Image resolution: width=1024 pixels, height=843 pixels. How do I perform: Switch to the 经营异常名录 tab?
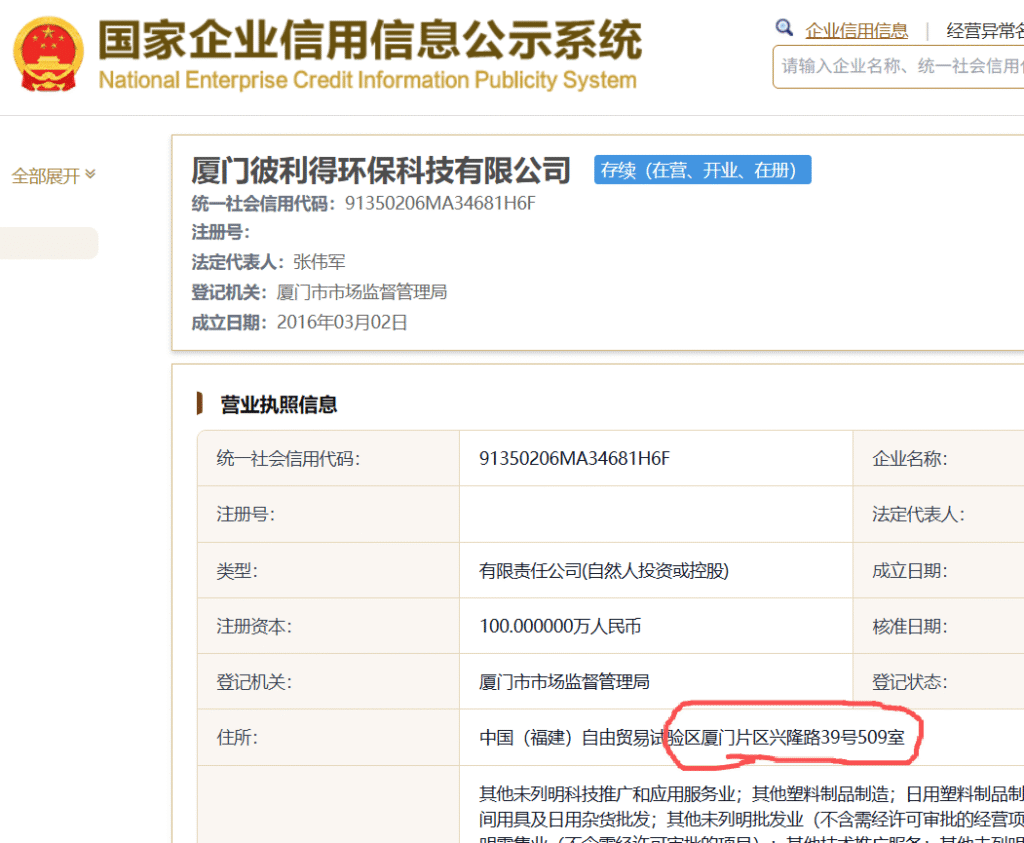[985, 31]
